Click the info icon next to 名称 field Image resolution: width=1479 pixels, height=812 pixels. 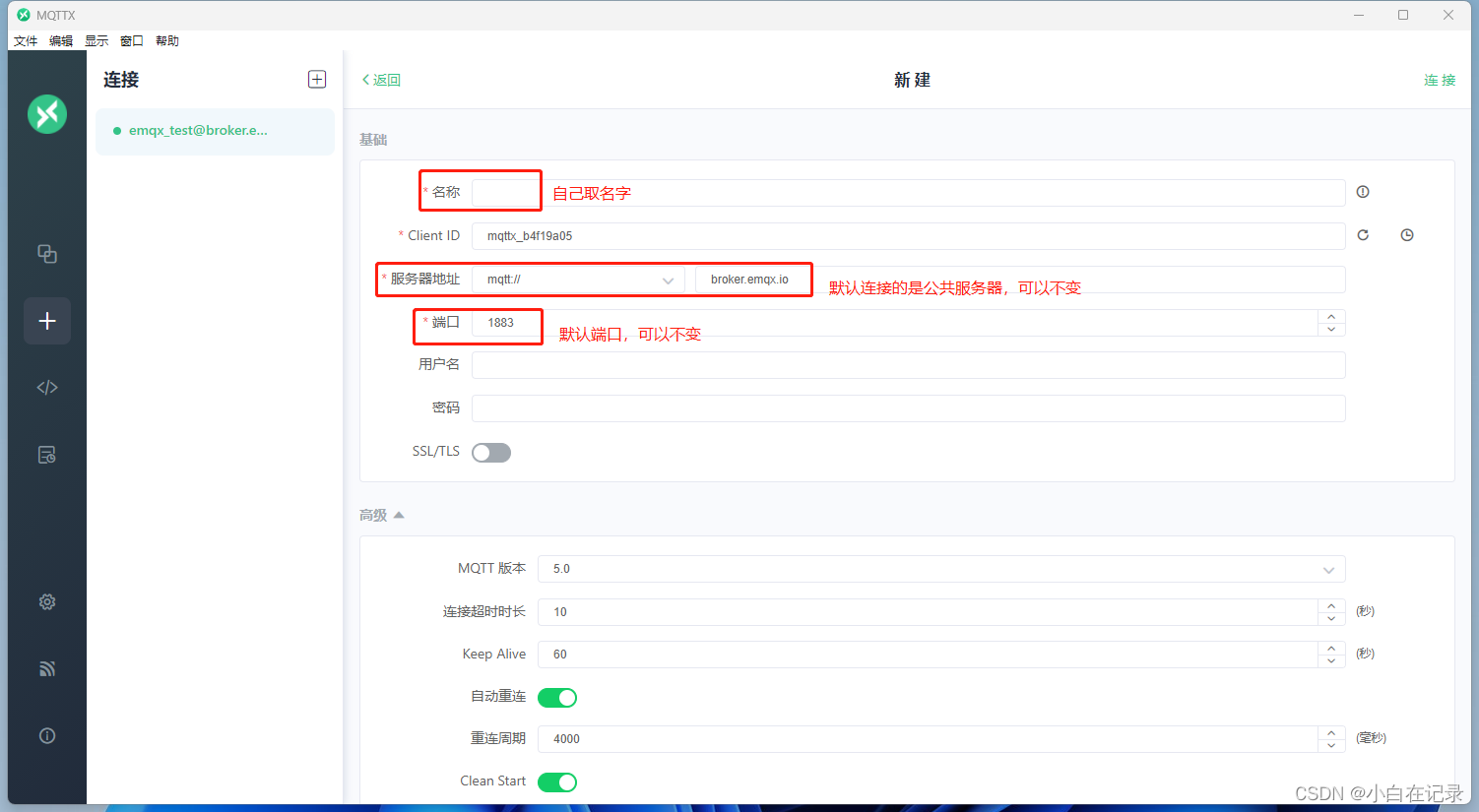(1363, 192)
